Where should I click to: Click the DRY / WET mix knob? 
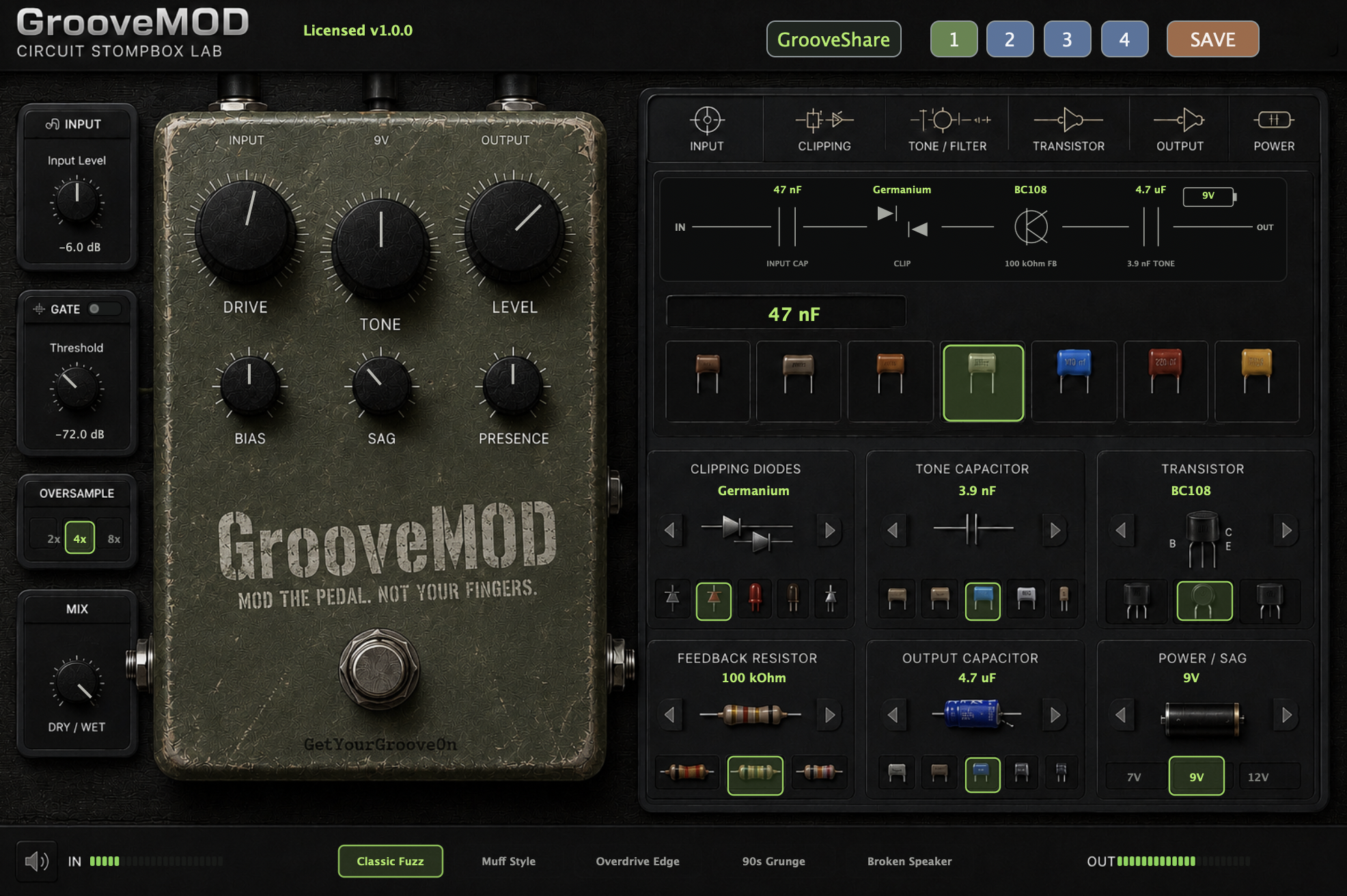77,682
